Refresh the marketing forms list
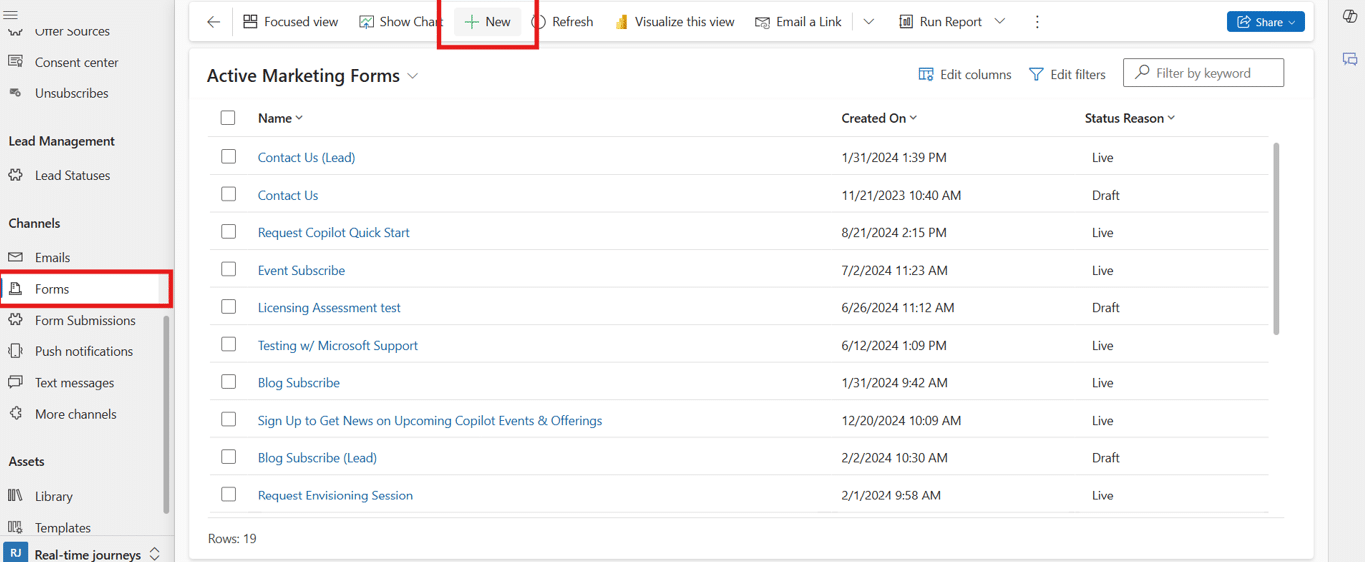Viewport: 1365px width, 562px height. 562,22
